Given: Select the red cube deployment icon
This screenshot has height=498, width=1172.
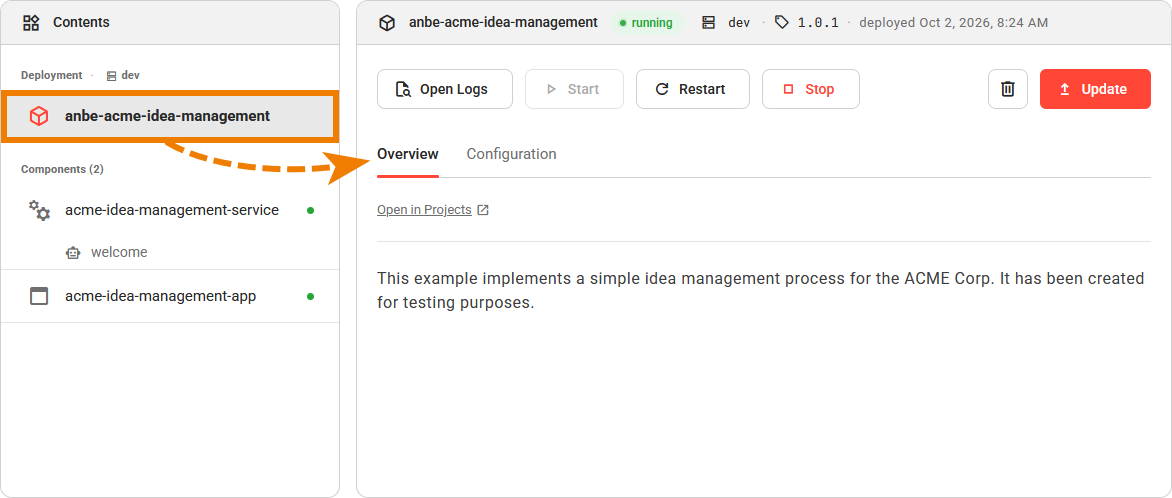Looking at the screenshot, I should click(x=39, y=116).
